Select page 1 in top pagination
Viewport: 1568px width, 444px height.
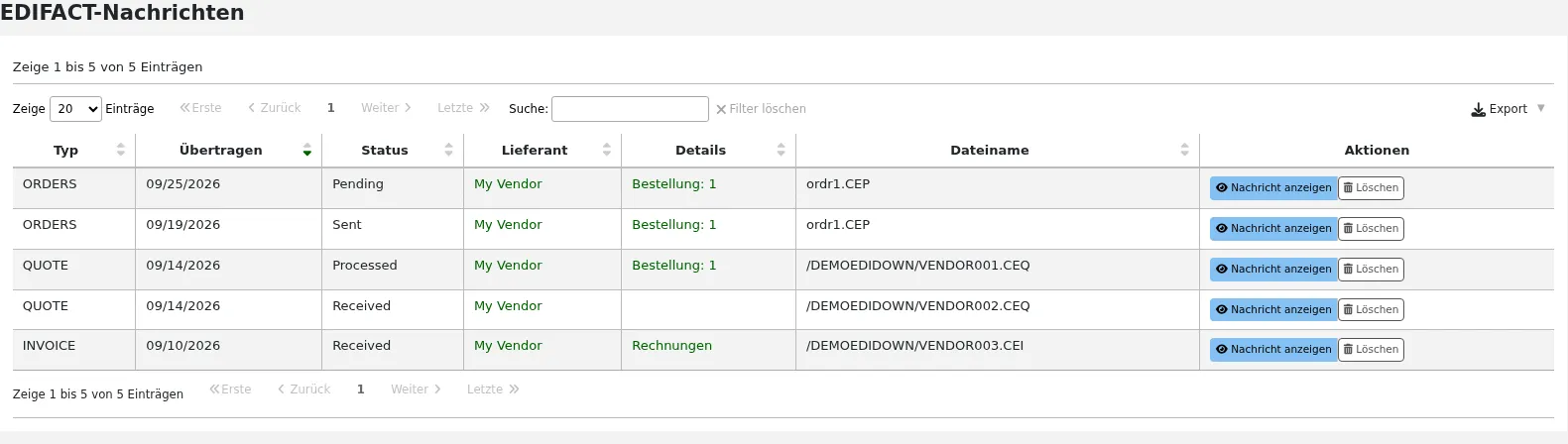tap(331, 108)
